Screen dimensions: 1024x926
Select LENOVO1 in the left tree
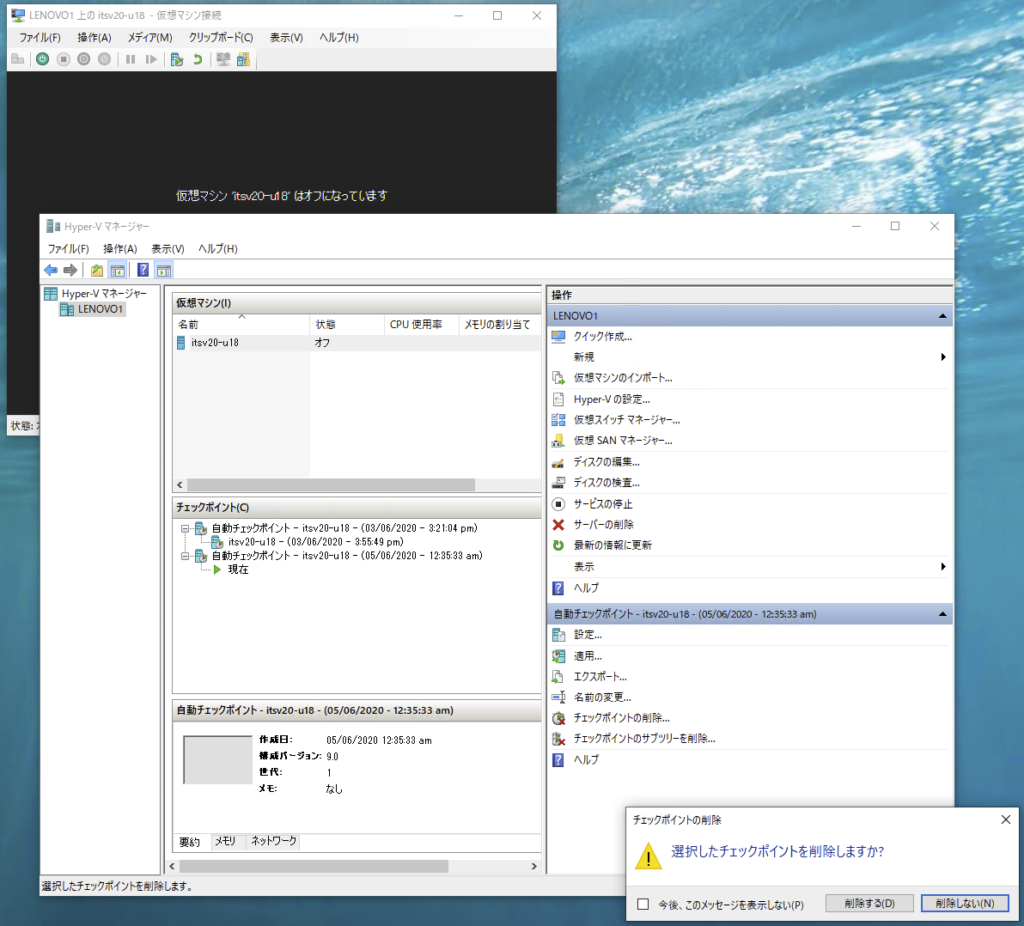[x=100, y=309]
